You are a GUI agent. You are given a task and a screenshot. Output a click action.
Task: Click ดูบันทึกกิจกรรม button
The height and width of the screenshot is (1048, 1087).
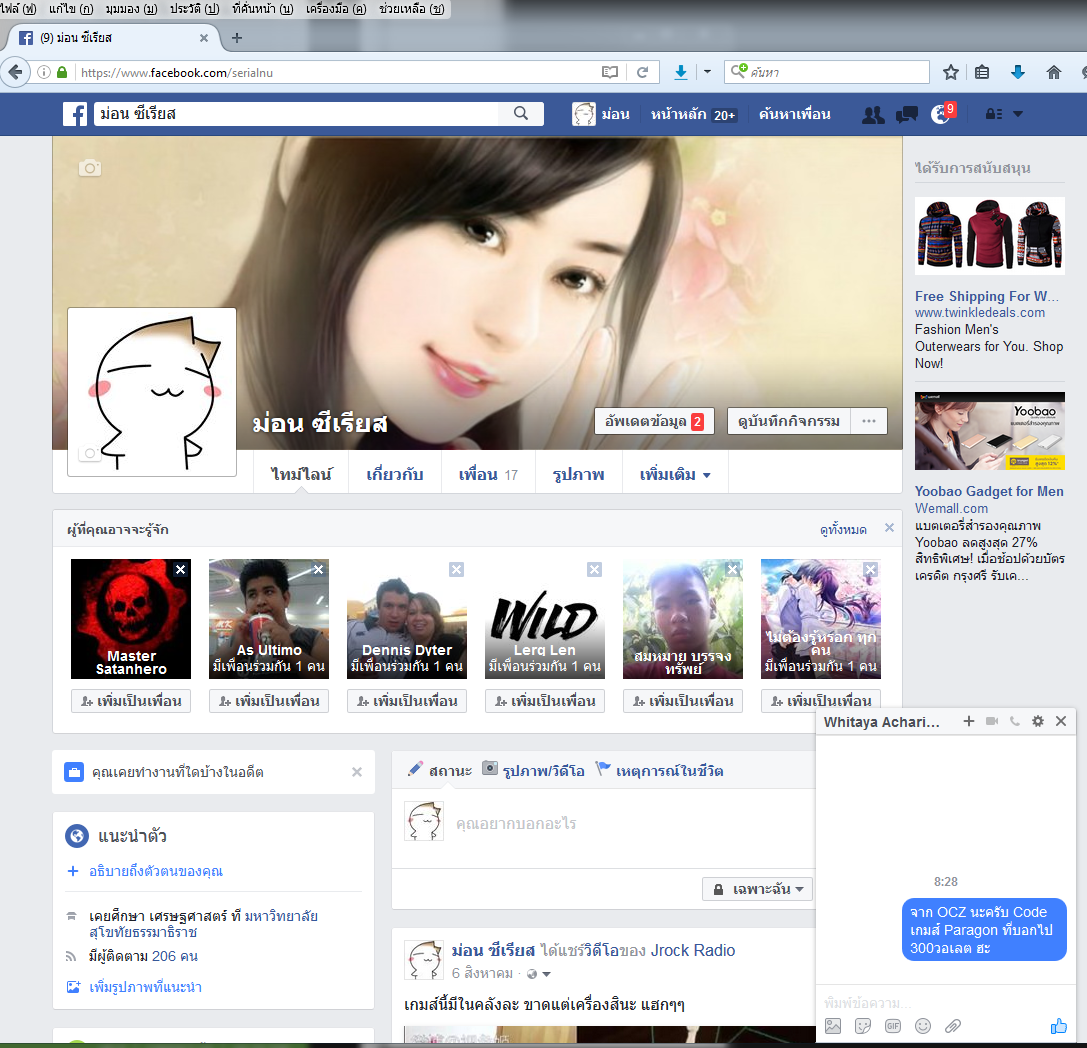pos(789,421)
